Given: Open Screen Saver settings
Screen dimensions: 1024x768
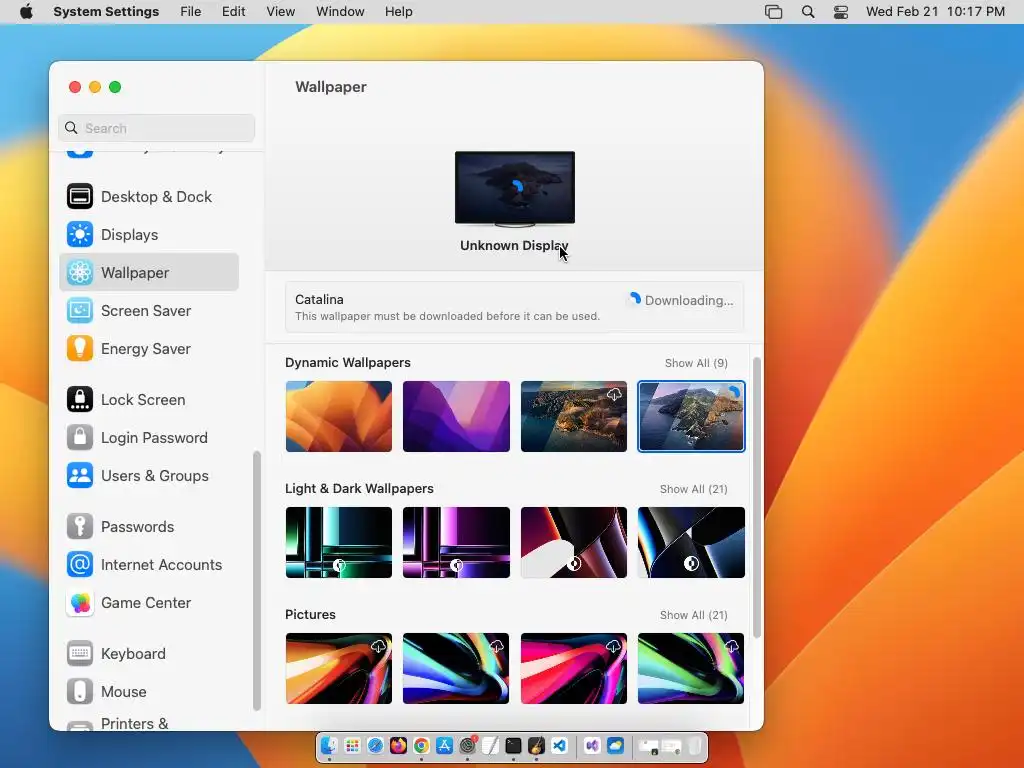Looking at the screenshot, I should click(x=149, y=310).
